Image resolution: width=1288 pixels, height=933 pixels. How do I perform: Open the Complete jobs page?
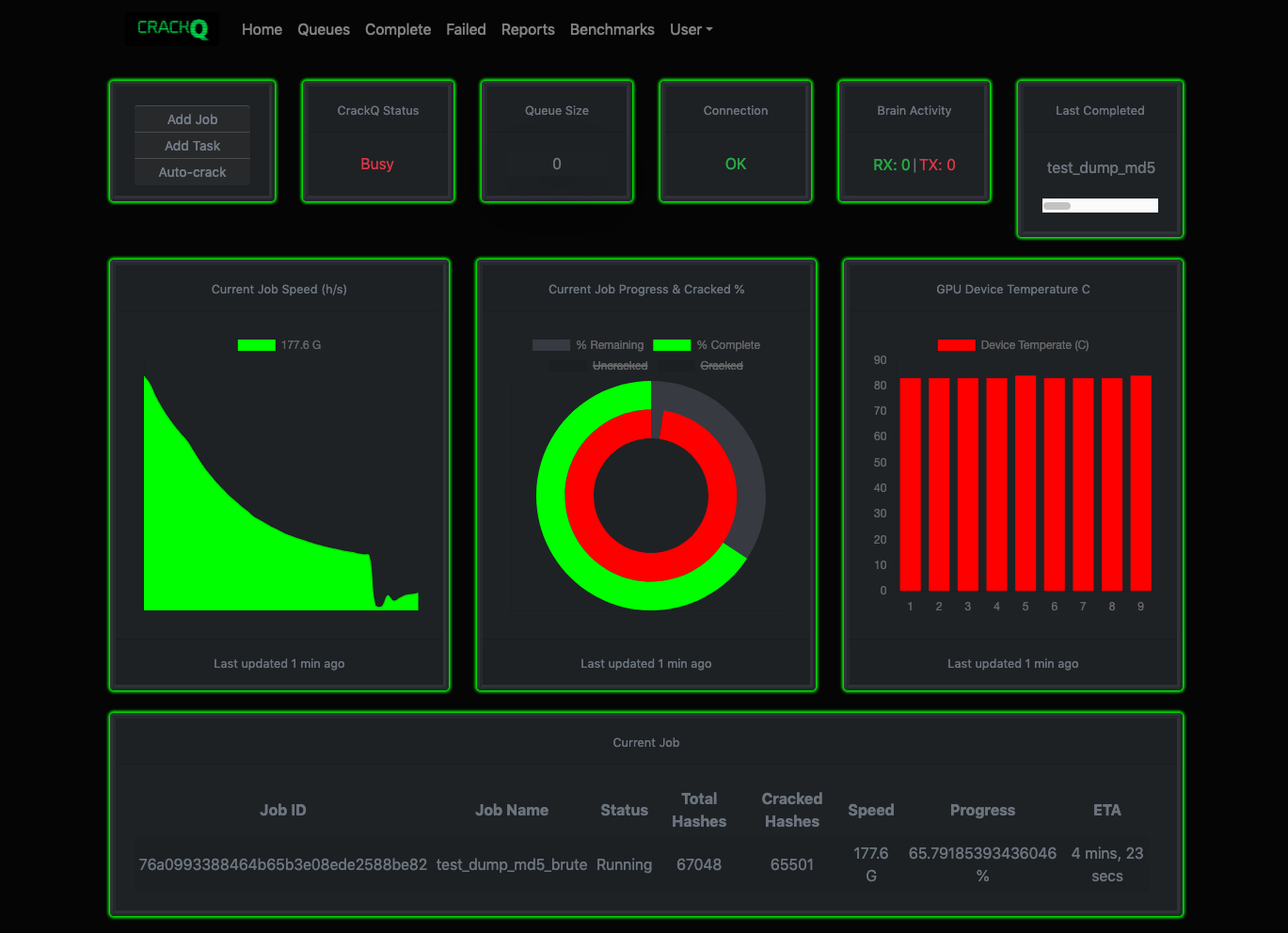[398, 29]
